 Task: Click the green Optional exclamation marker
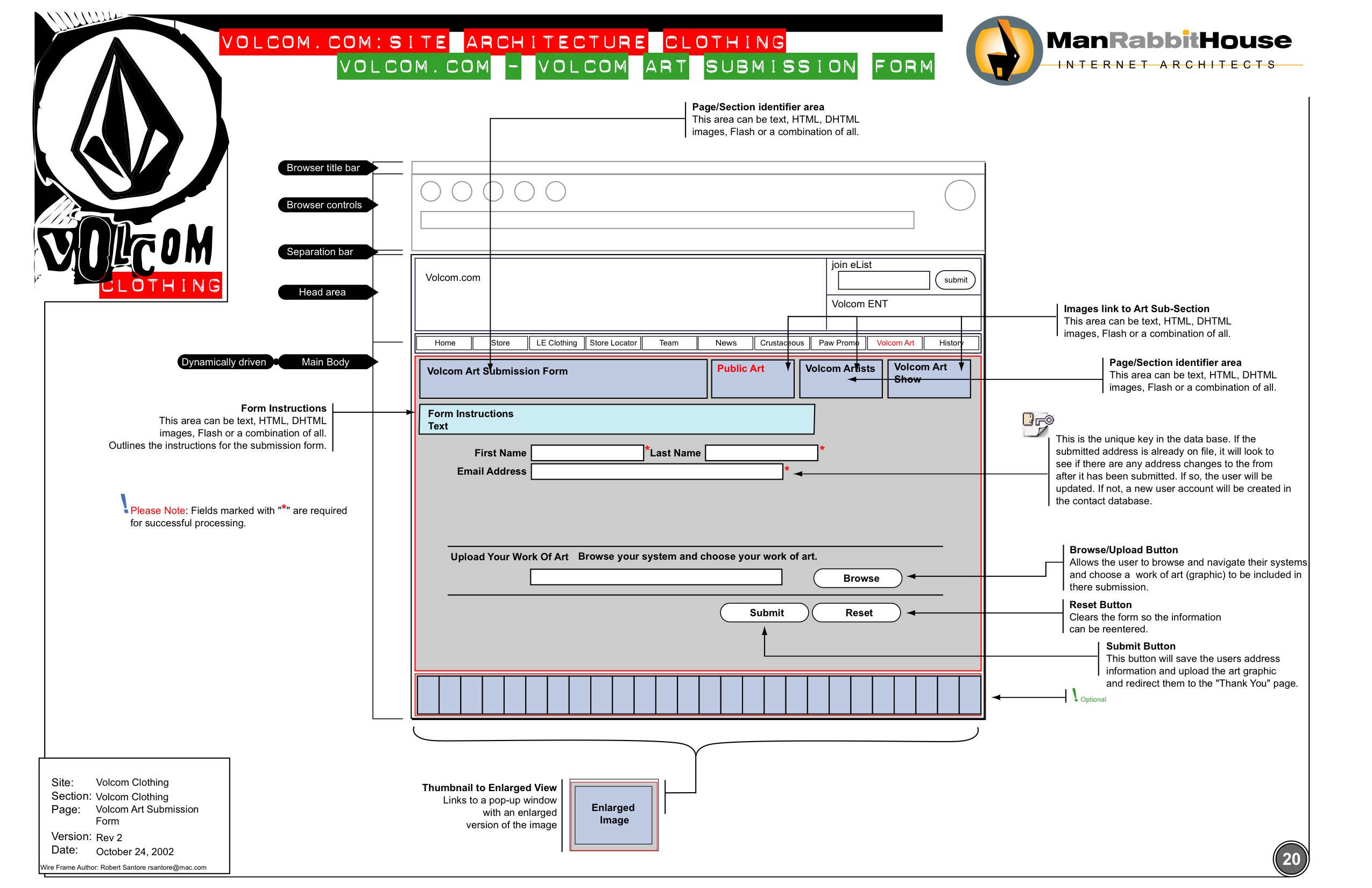(x=1074, y=695)
